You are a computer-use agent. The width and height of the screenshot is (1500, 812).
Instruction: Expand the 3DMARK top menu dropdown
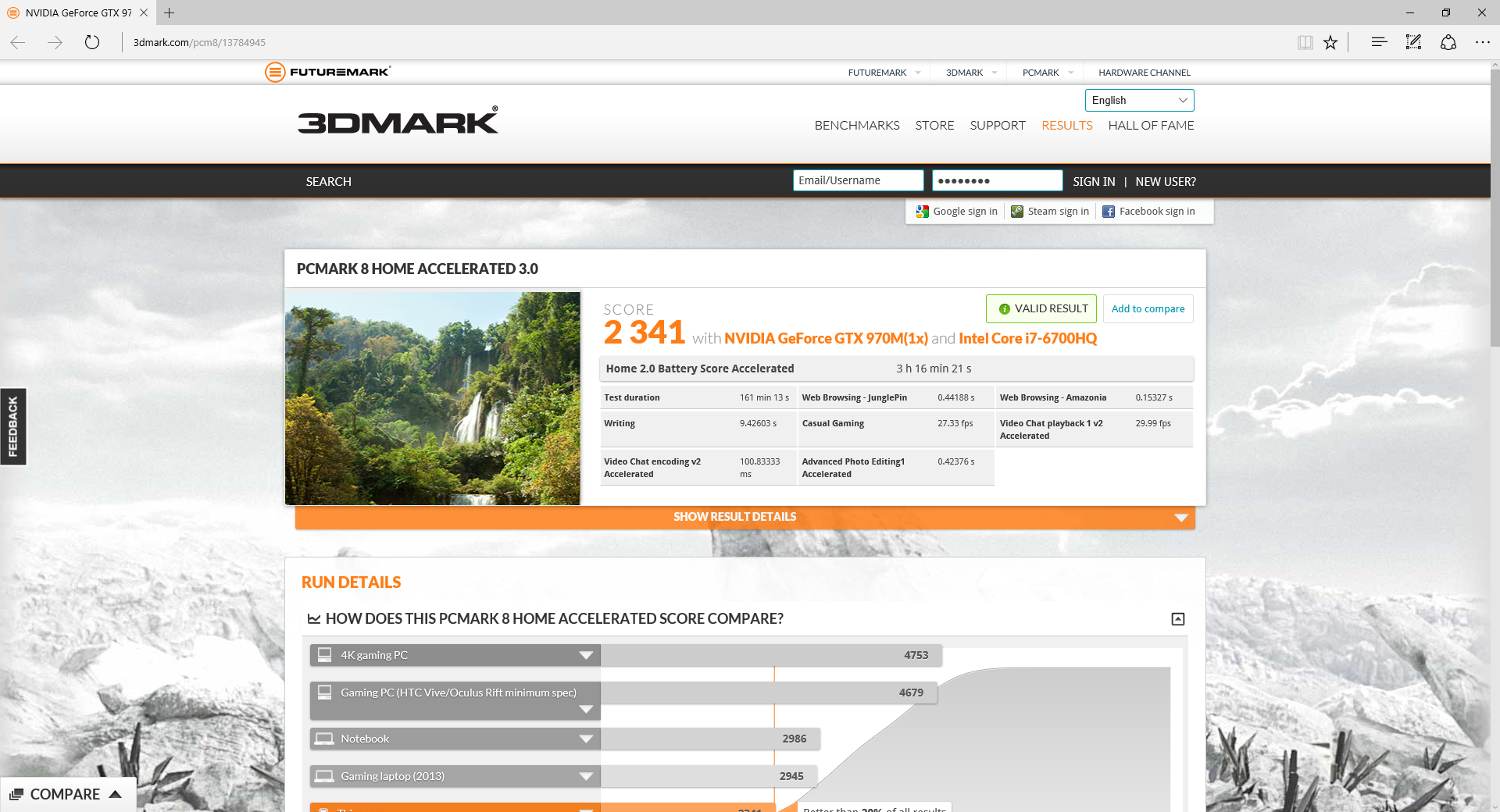pos(995,73)
